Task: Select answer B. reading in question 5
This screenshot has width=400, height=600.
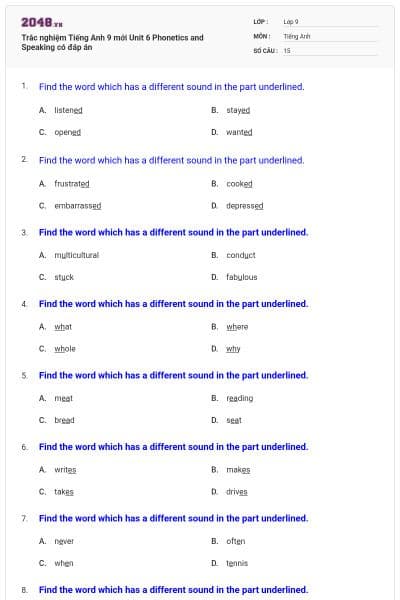Action: (232, 398)
